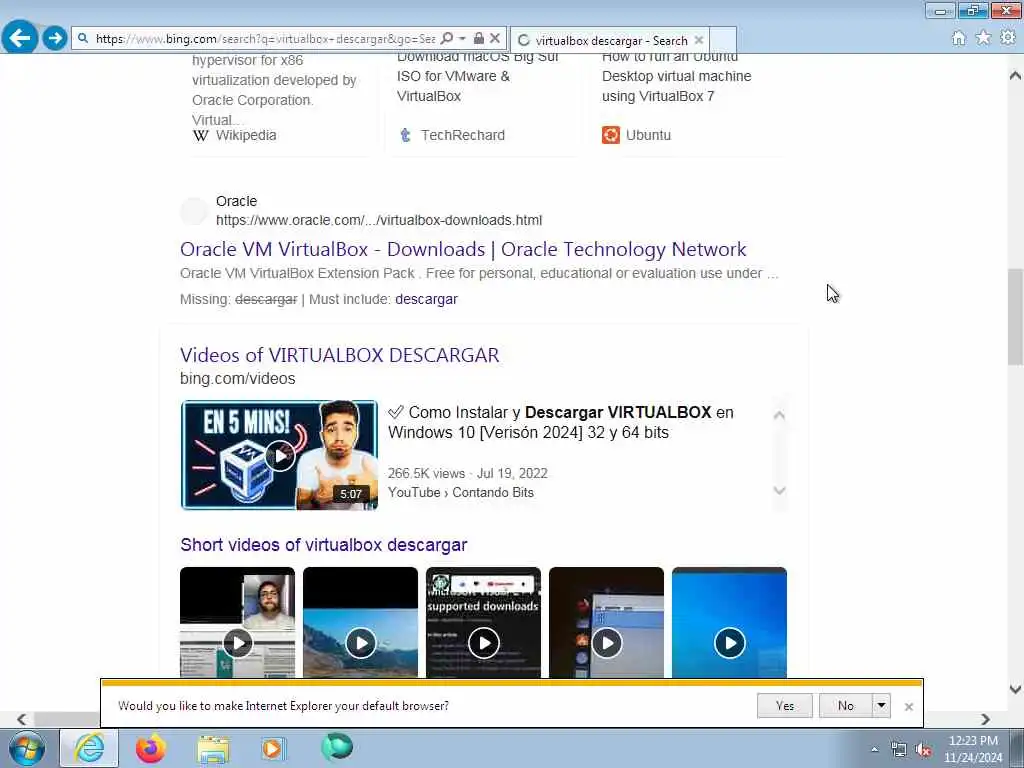Image resolution: width=1024 pixels, height=768 pixels.
Task: Click the search magnifier in address bar
Action: tap(447, 39)
